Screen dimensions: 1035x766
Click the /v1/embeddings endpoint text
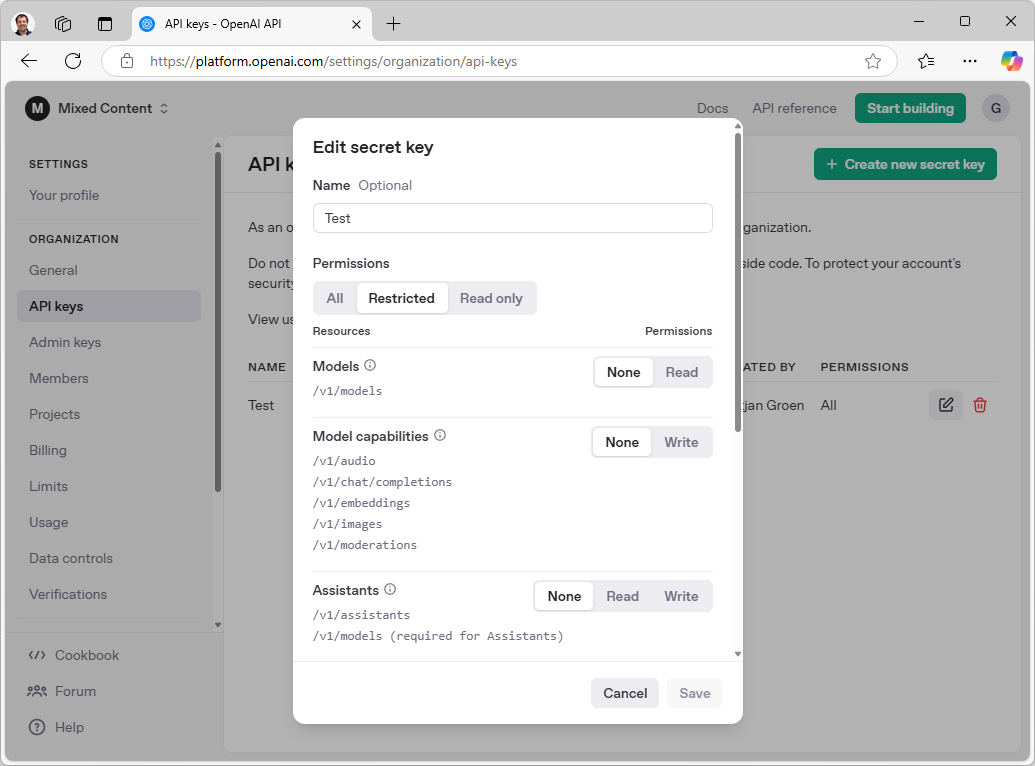(x=361, y=503)
